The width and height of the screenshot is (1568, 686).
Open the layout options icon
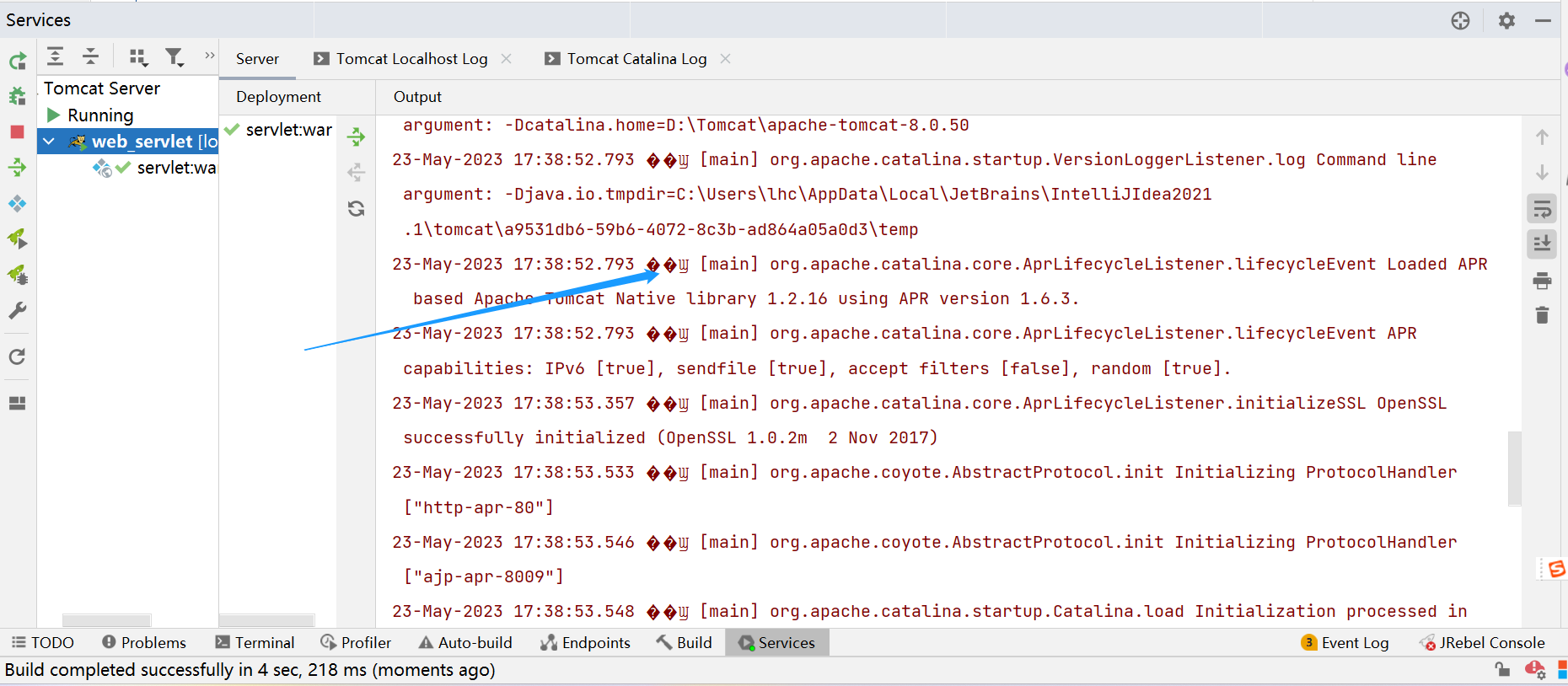pyautogui.click(x=18, y=403)
